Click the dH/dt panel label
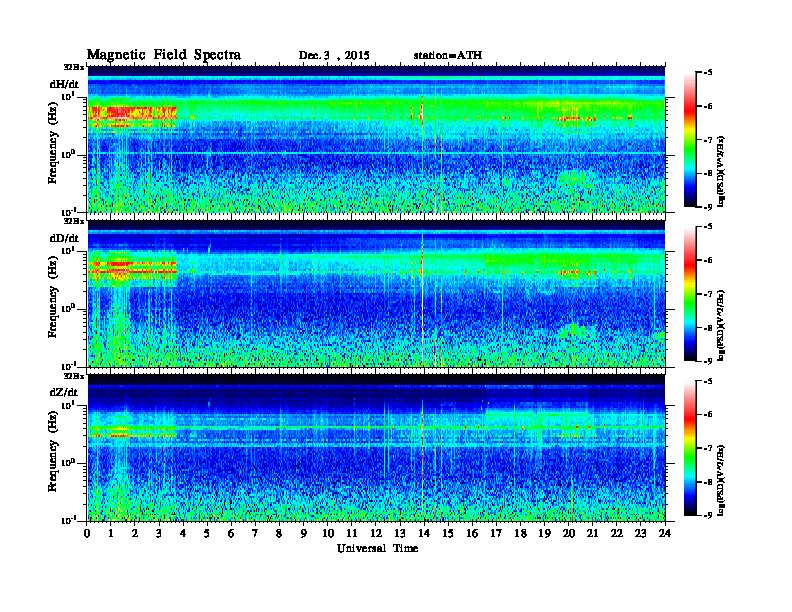Viewport: 792px width, 612px height. click(64, 84)
